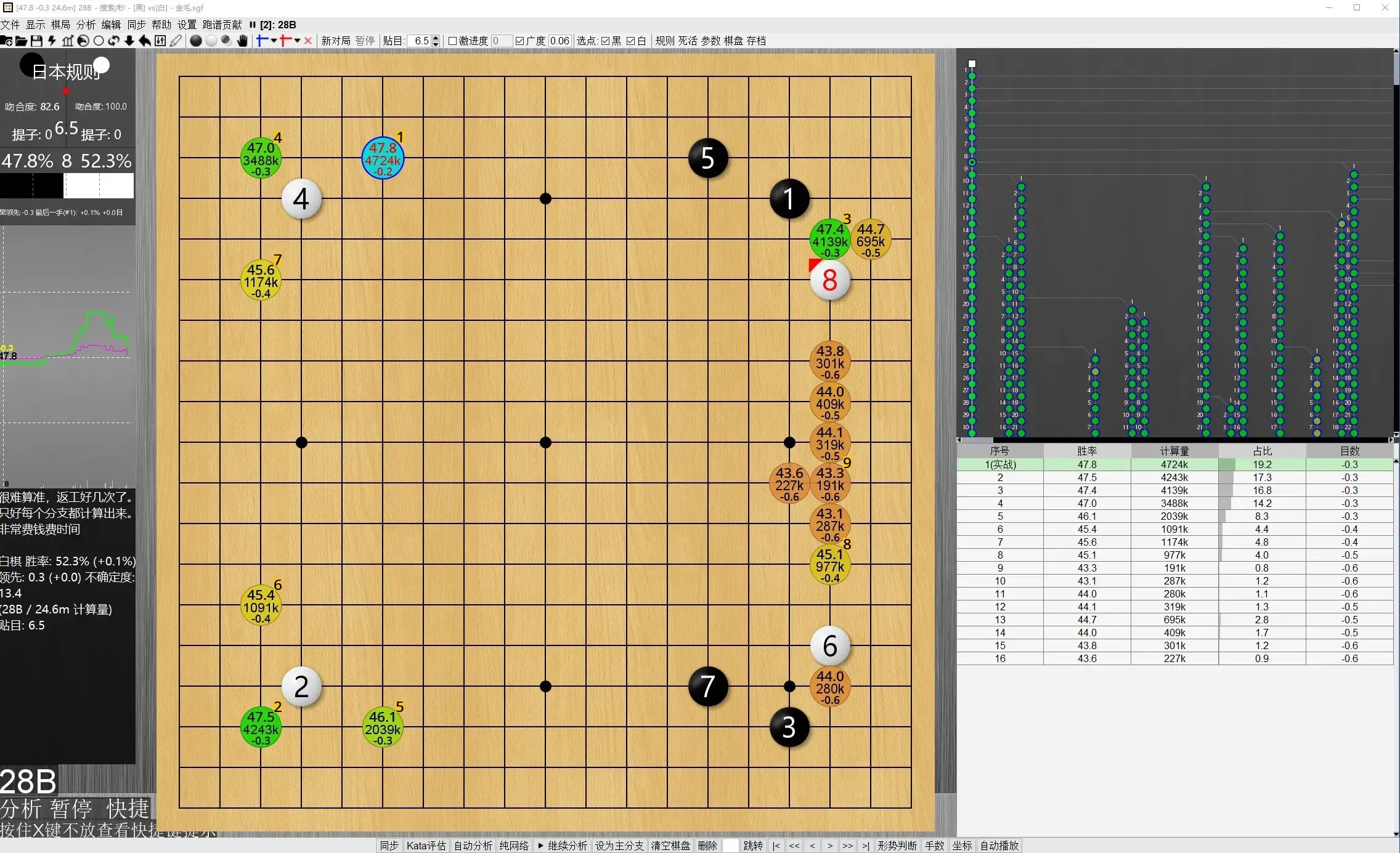Click the 跳转 move number input field

[730, 846]
